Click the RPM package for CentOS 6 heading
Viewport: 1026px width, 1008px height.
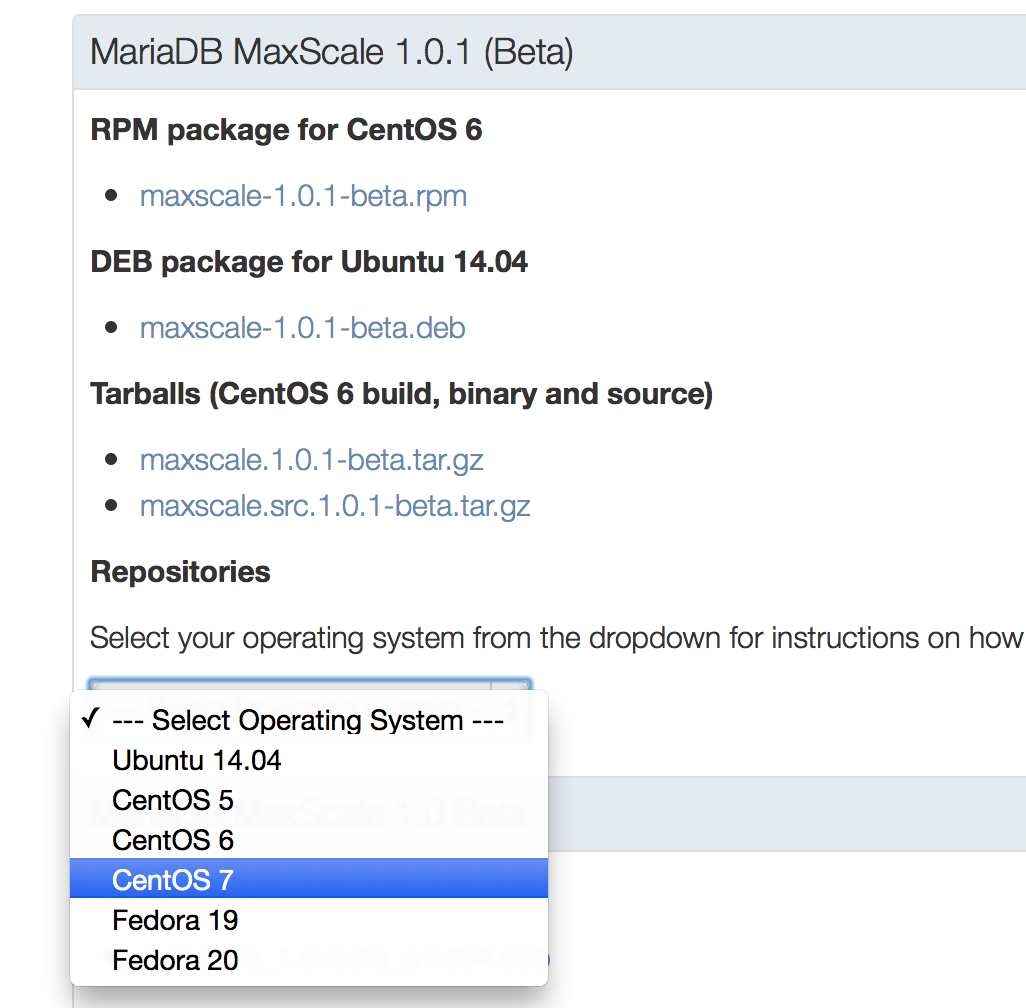coord(286,130)
